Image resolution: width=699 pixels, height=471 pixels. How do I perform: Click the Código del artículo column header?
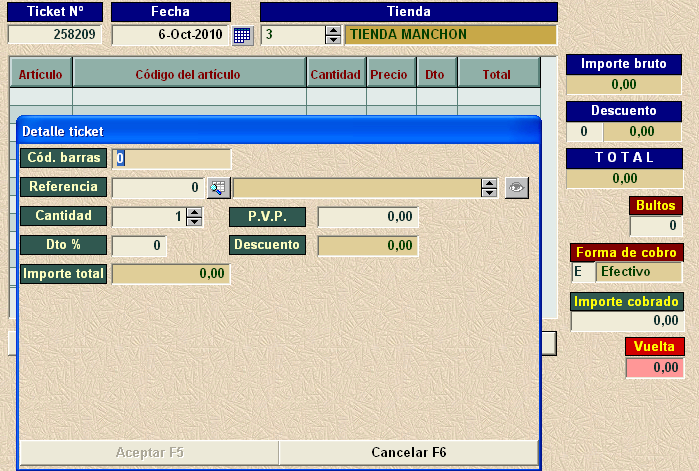(x=189, y=74)
